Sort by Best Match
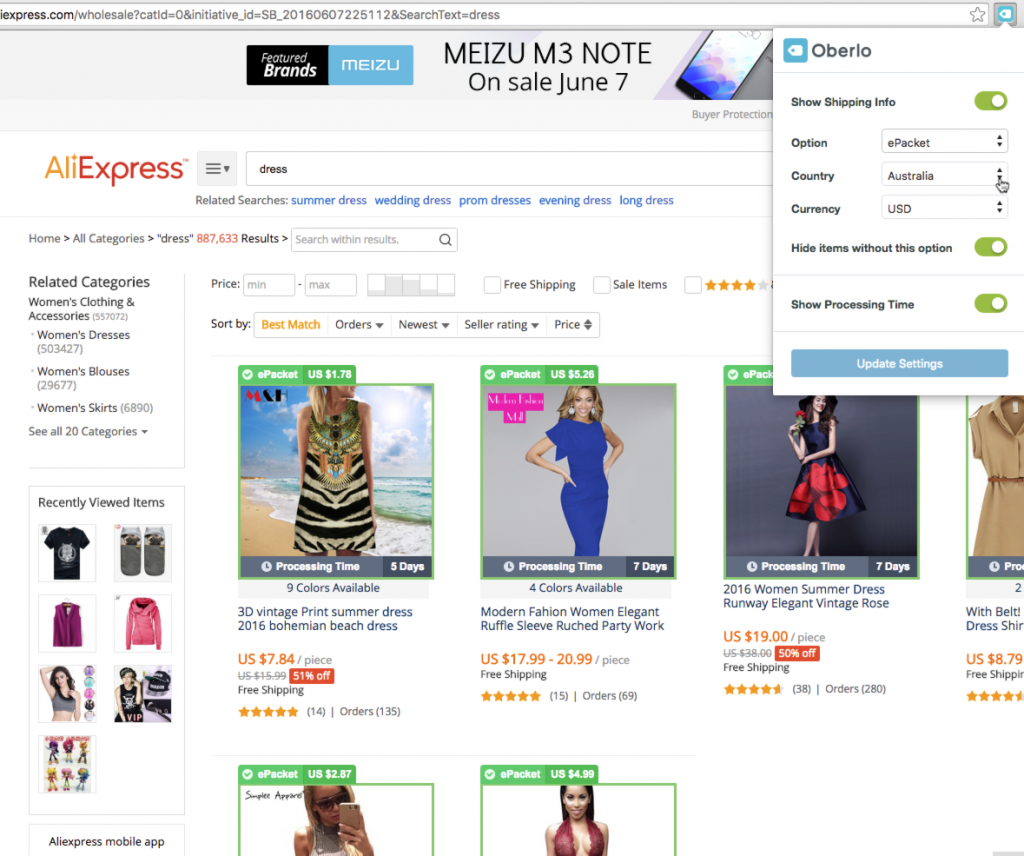The width and height of the screenshot is (1024, 856). coord(291,325)
